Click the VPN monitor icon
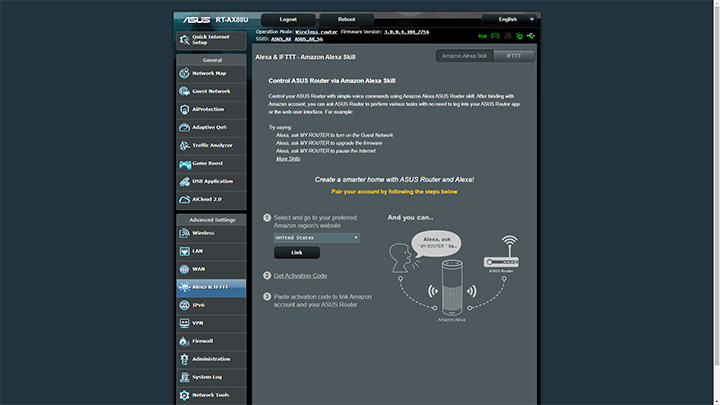720x405 pixels. [185, 323]
